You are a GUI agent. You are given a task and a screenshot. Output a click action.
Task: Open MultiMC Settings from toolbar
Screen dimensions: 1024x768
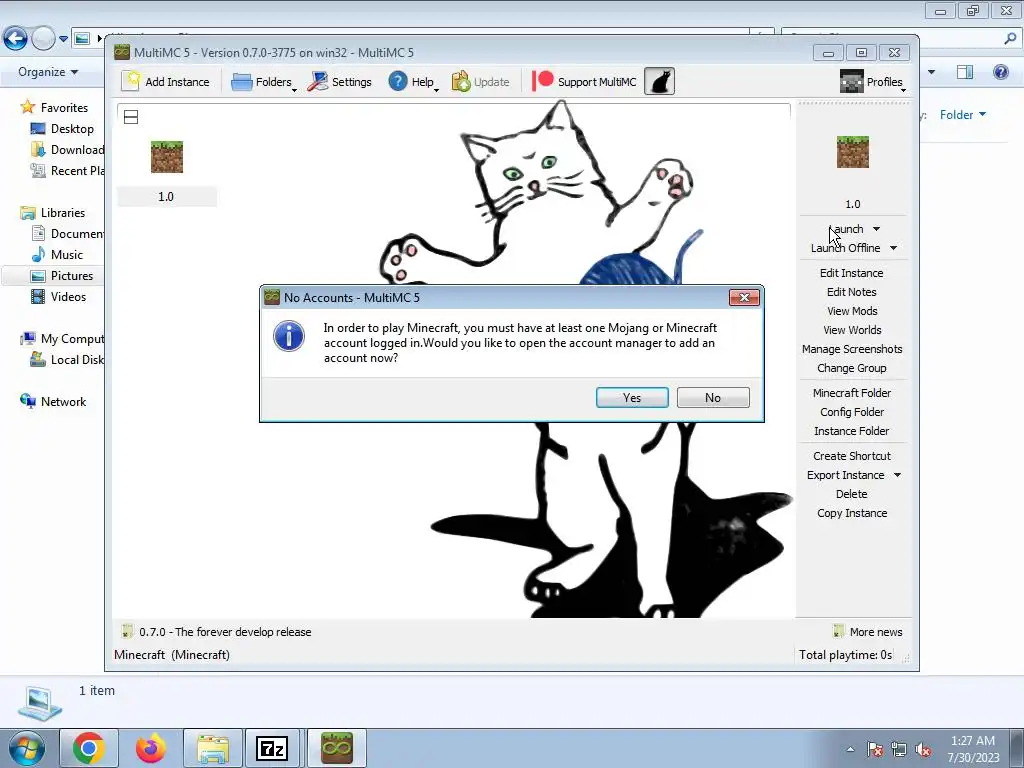pyautogui.click(x=340, y=82)
